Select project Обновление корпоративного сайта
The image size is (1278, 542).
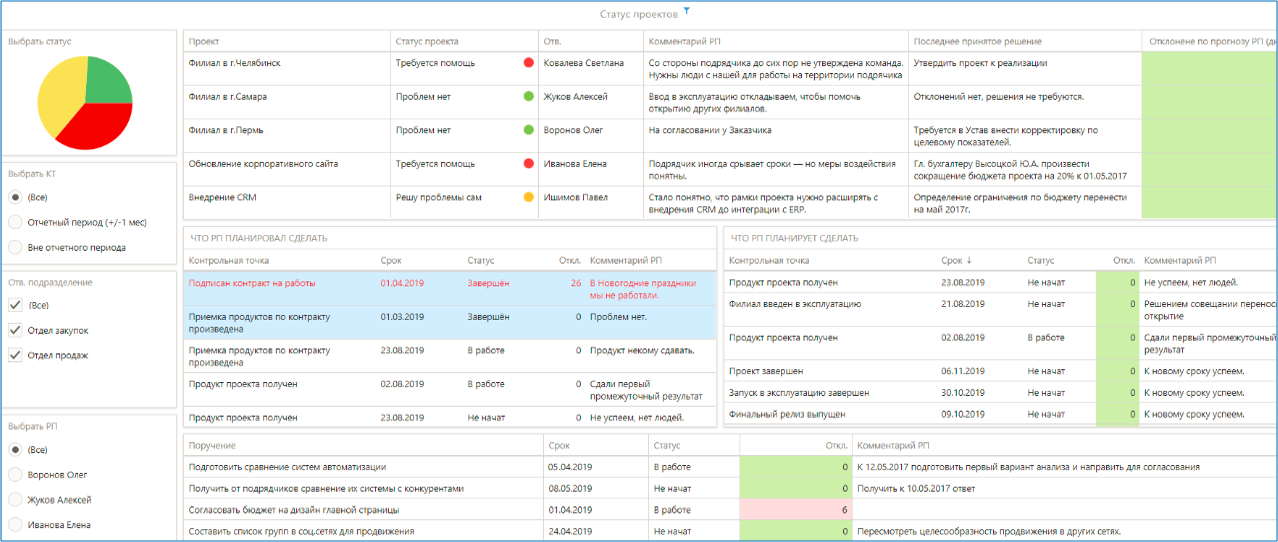(263, 164)
